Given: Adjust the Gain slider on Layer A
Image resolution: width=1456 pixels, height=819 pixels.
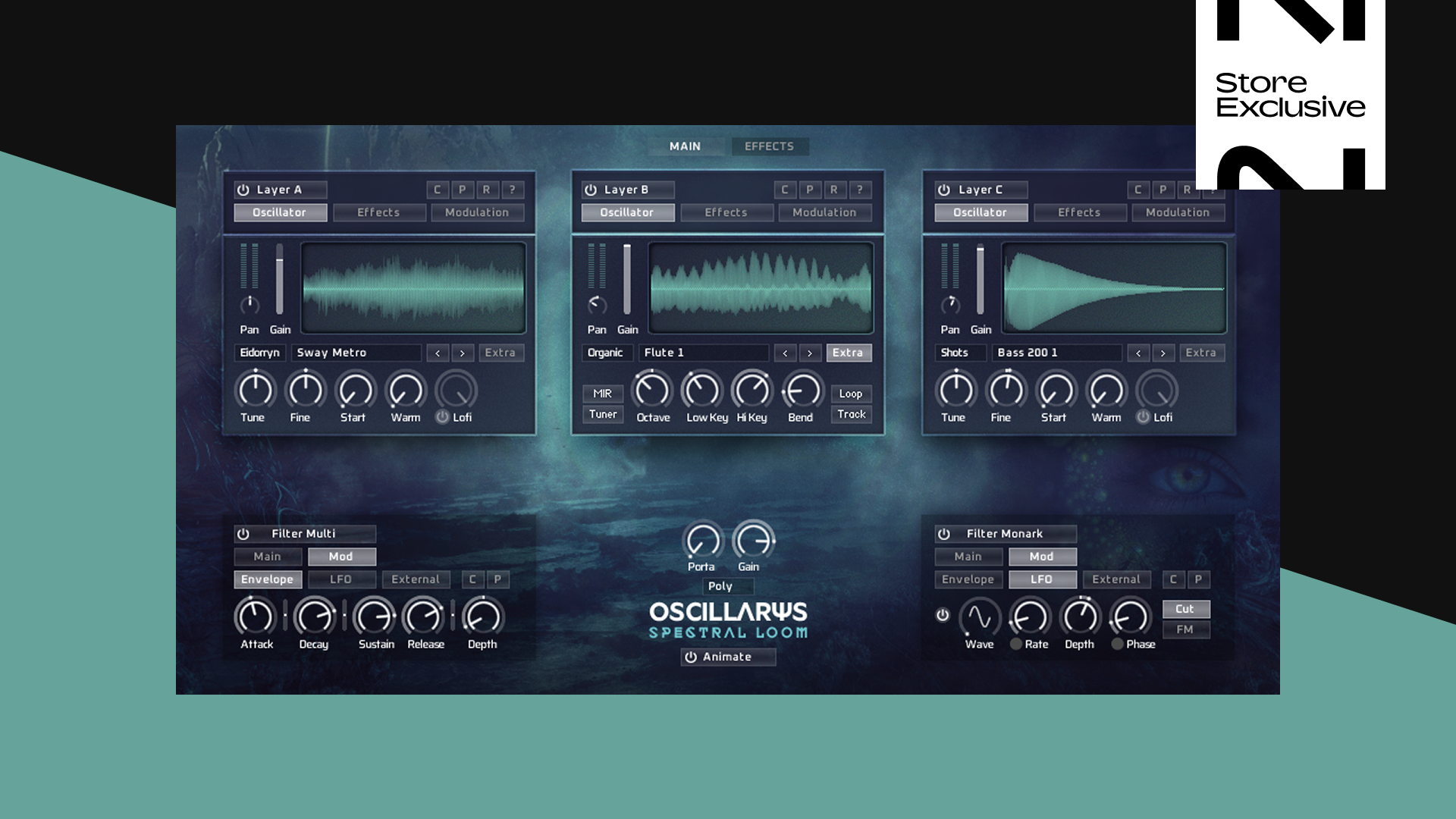Looking at the screenshot, I should (x=281, y=284).
